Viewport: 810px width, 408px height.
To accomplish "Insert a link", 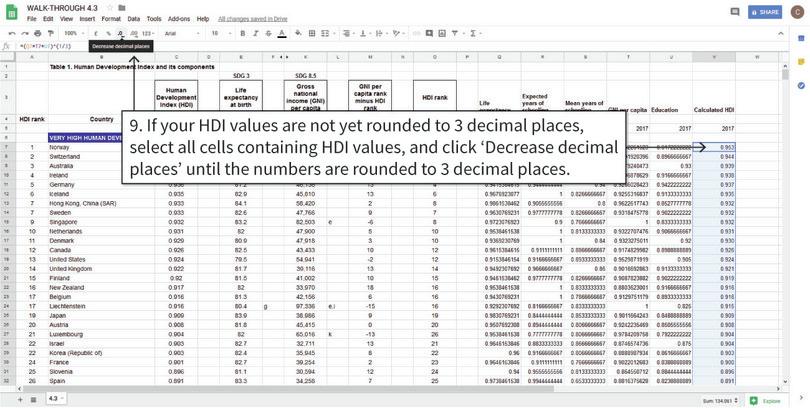I will tap(416, 33).
